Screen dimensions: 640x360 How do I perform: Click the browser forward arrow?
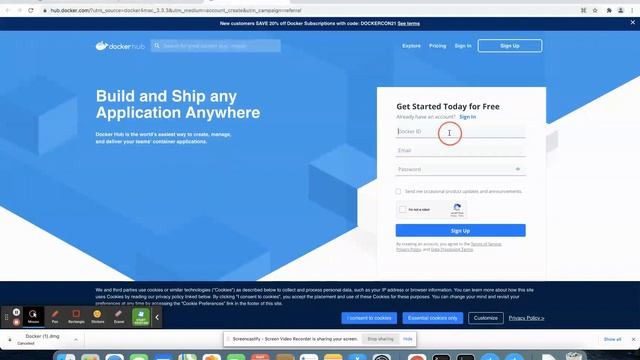tap(19, 10)
